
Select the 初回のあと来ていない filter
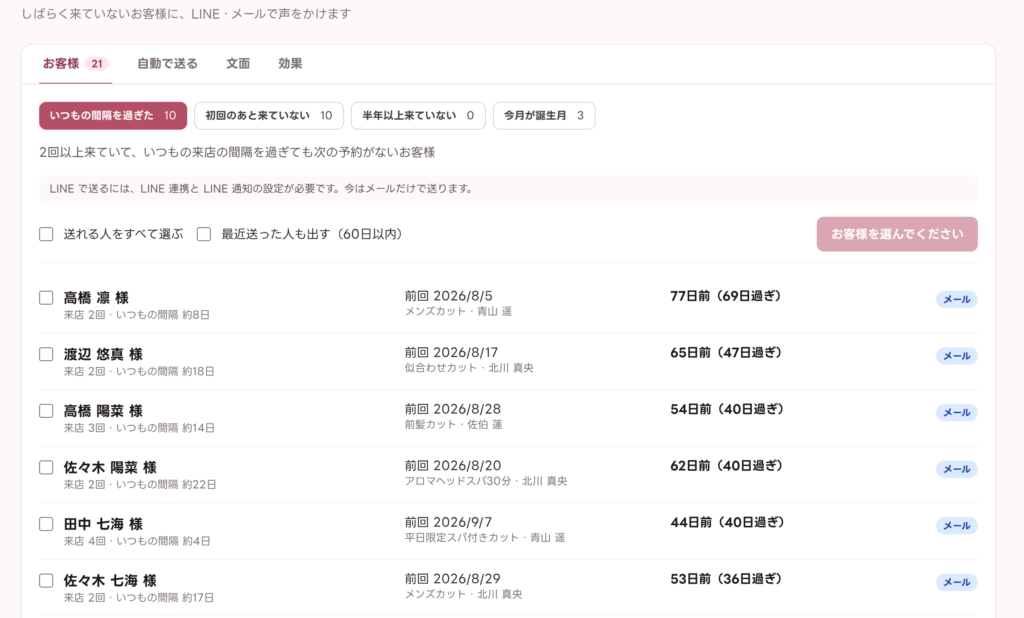tap(269, 116)
